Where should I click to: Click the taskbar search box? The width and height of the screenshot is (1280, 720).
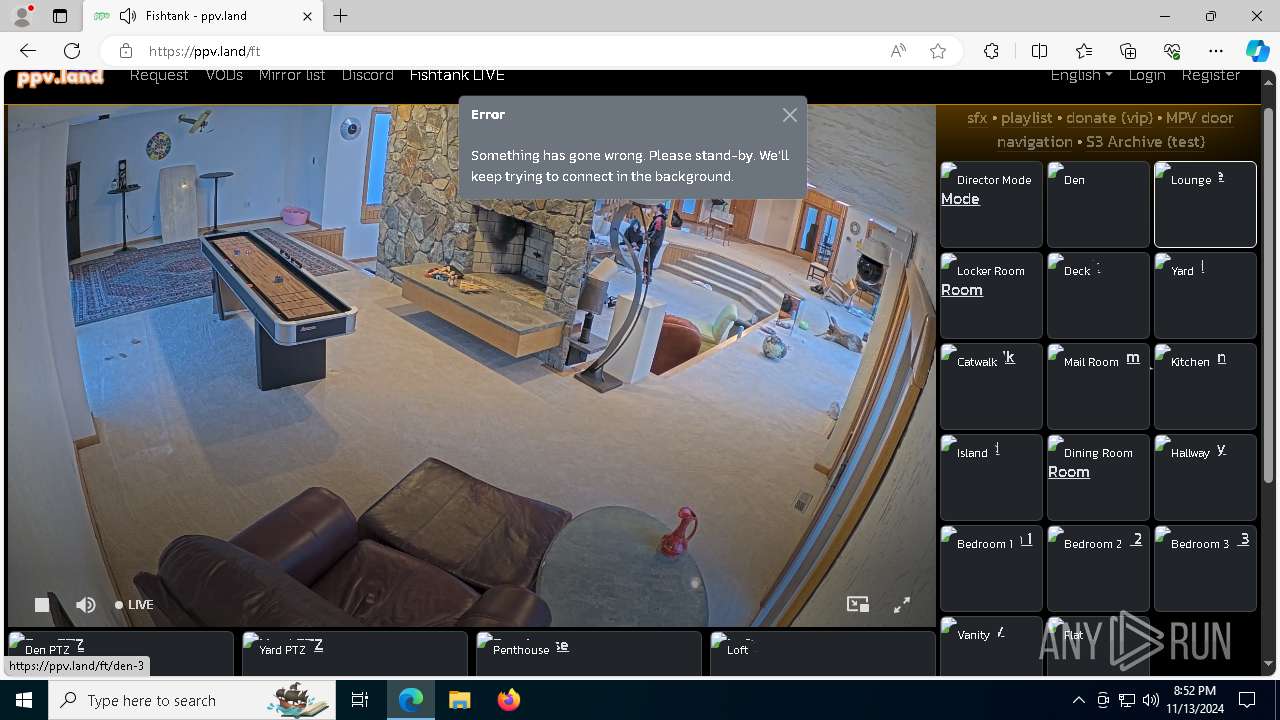191,700
